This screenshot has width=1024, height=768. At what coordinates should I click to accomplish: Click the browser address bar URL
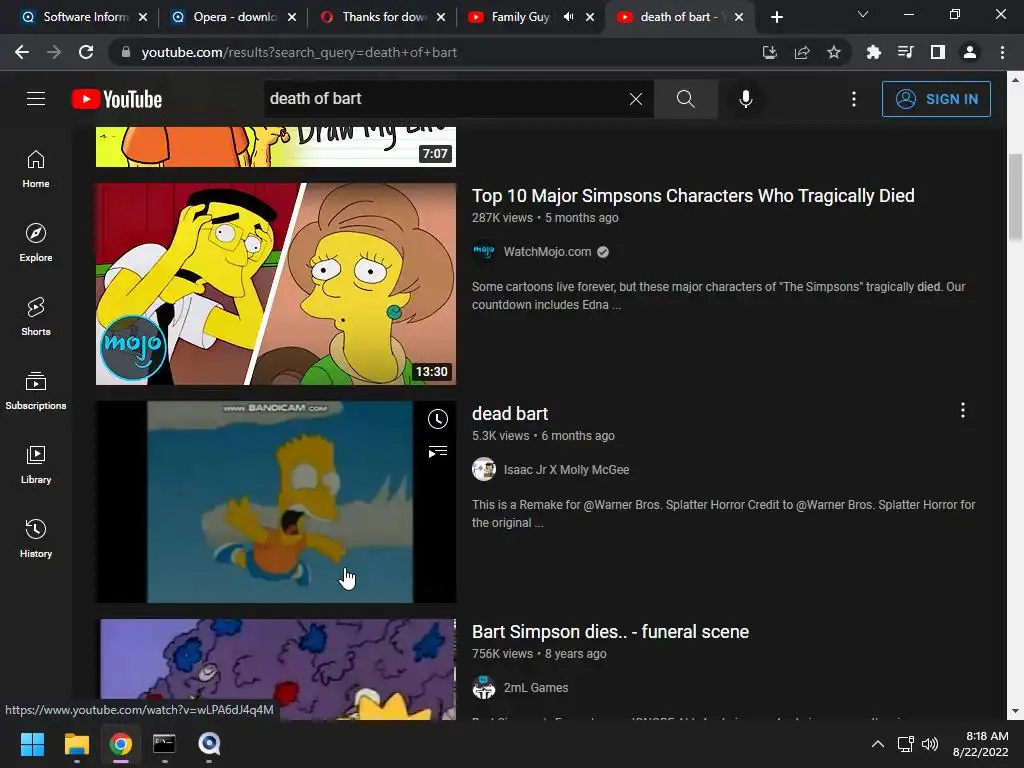(x=299, y=52)
